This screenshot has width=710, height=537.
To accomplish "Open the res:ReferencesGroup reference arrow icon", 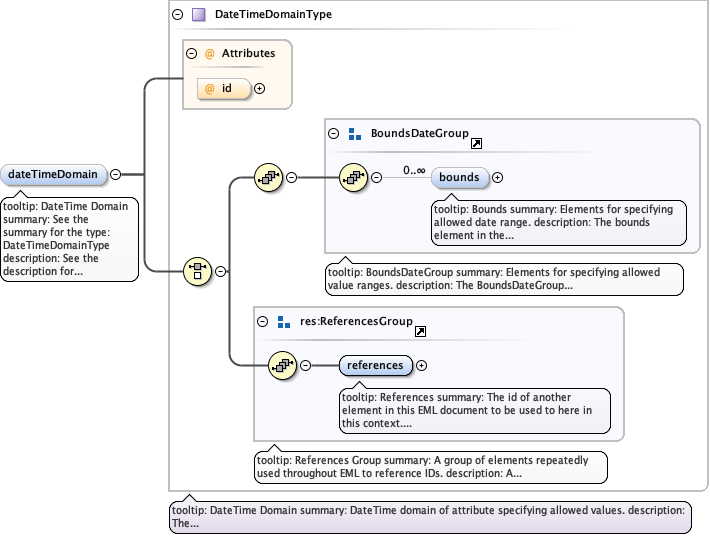I will pyautogui.click(x=420, y=331).
